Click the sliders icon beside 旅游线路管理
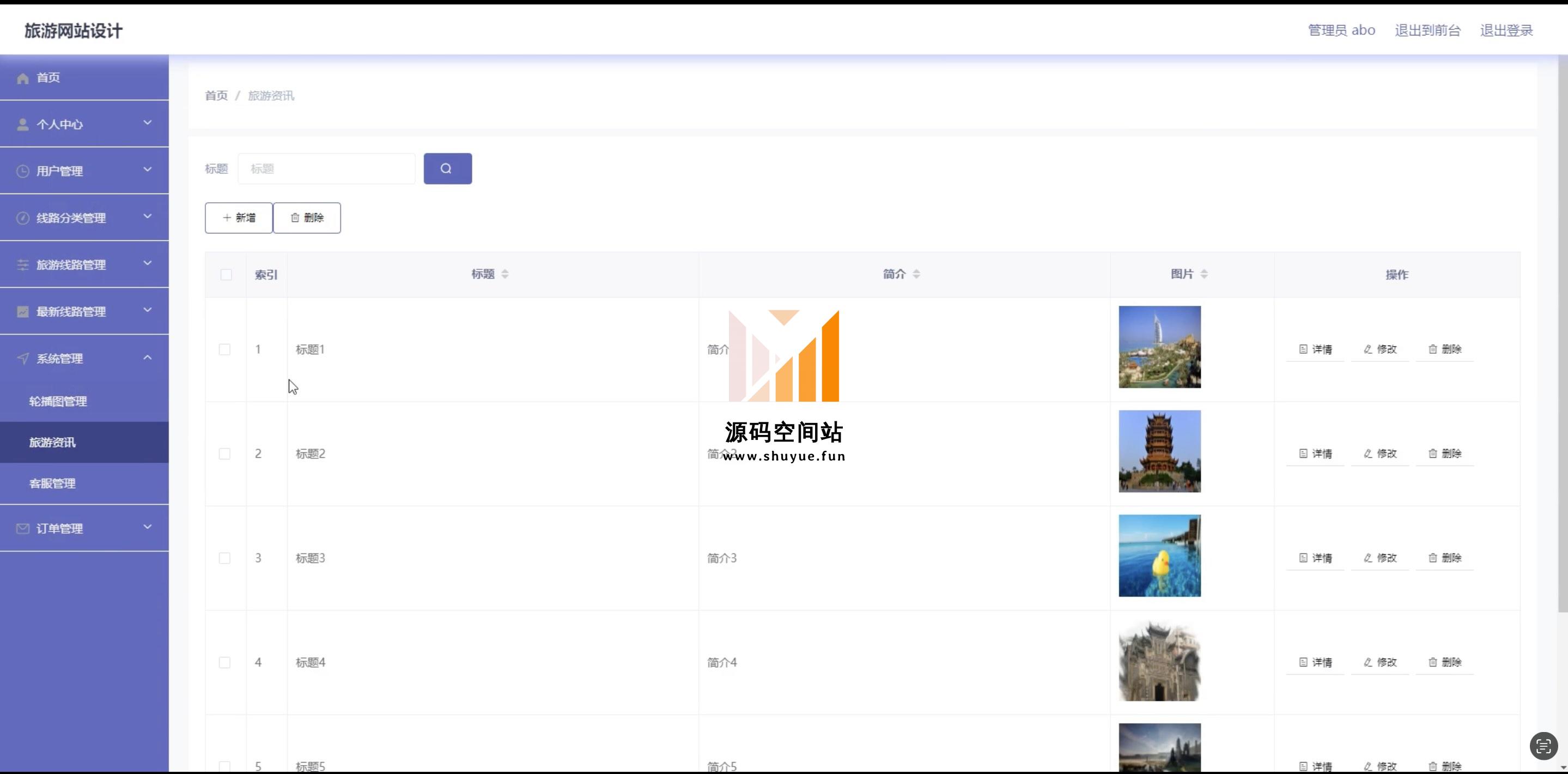 click(22, 265)
